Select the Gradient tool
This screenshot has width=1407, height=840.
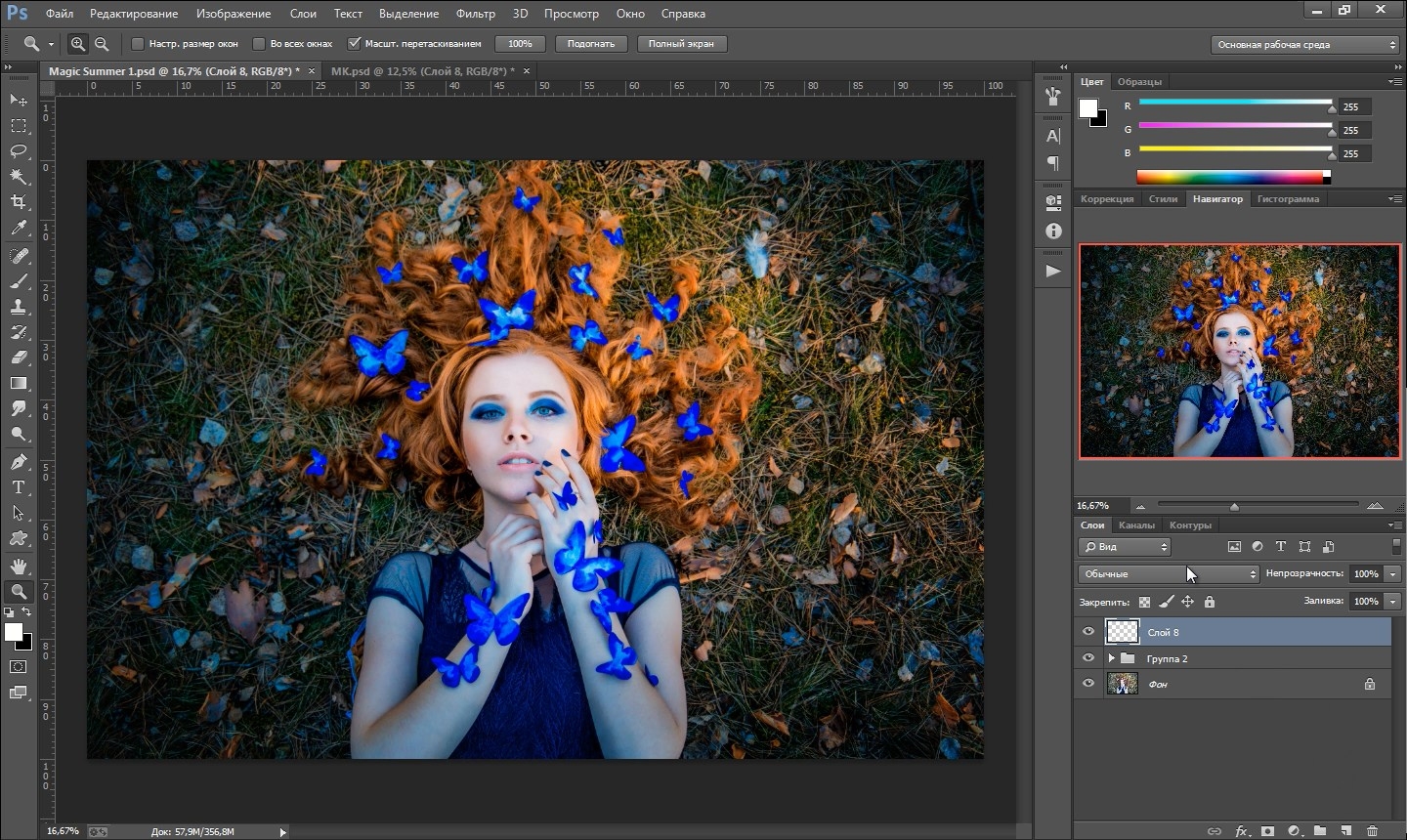(x=19, y=383)
